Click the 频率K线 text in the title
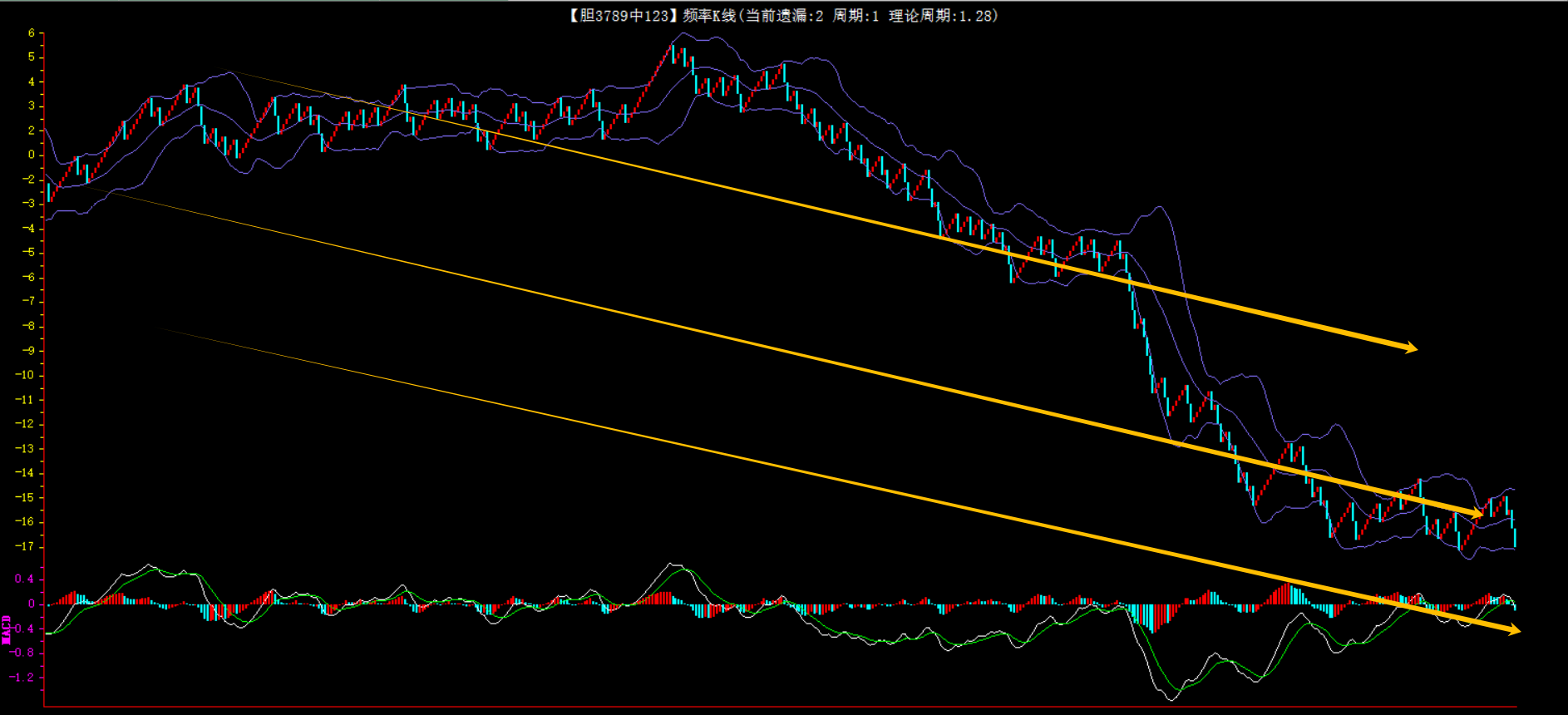This screenshot has width=1568, height=715. 709,16
